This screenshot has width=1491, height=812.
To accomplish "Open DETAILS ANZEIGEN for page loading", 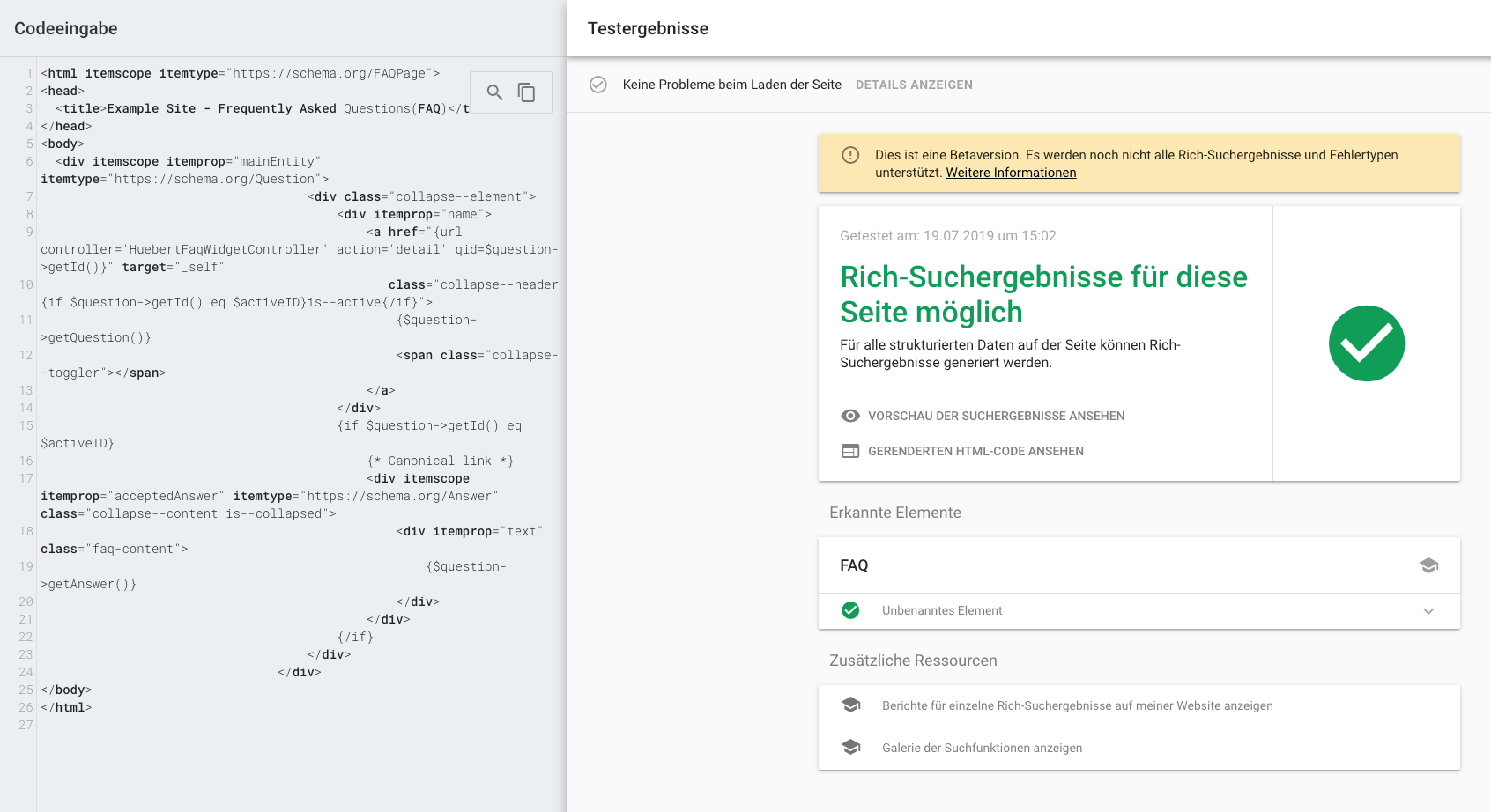I will [914, 85].
